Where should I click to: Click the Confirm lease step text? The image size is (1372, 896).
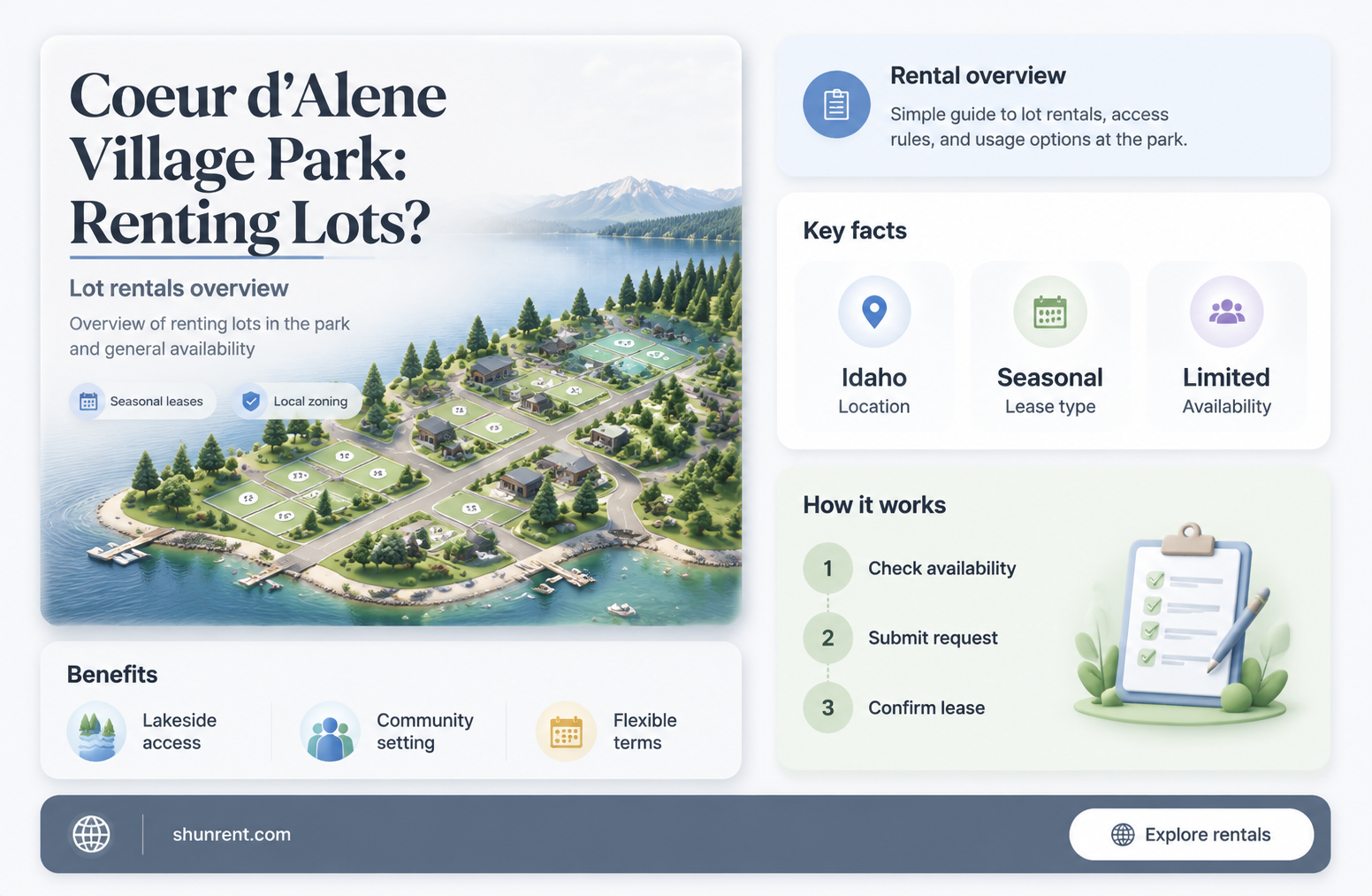coord(926,708)
